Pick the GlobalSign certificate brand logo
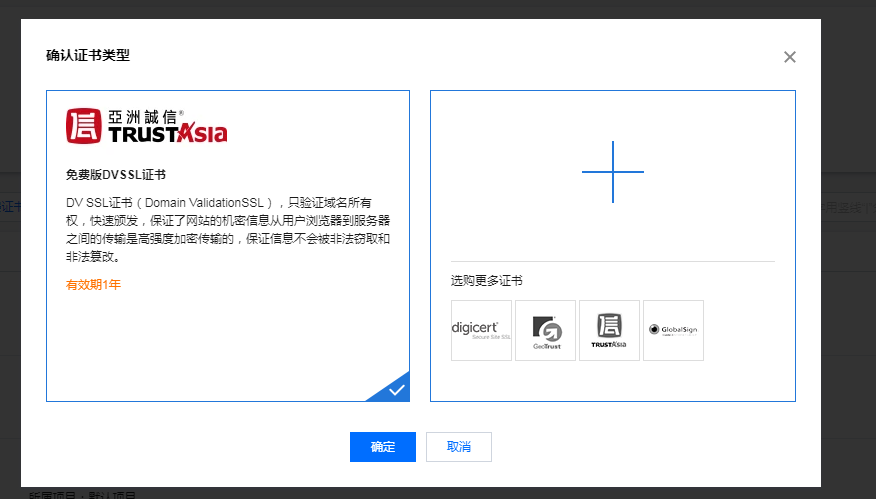876x499 pixels. [x=673, y=330]
